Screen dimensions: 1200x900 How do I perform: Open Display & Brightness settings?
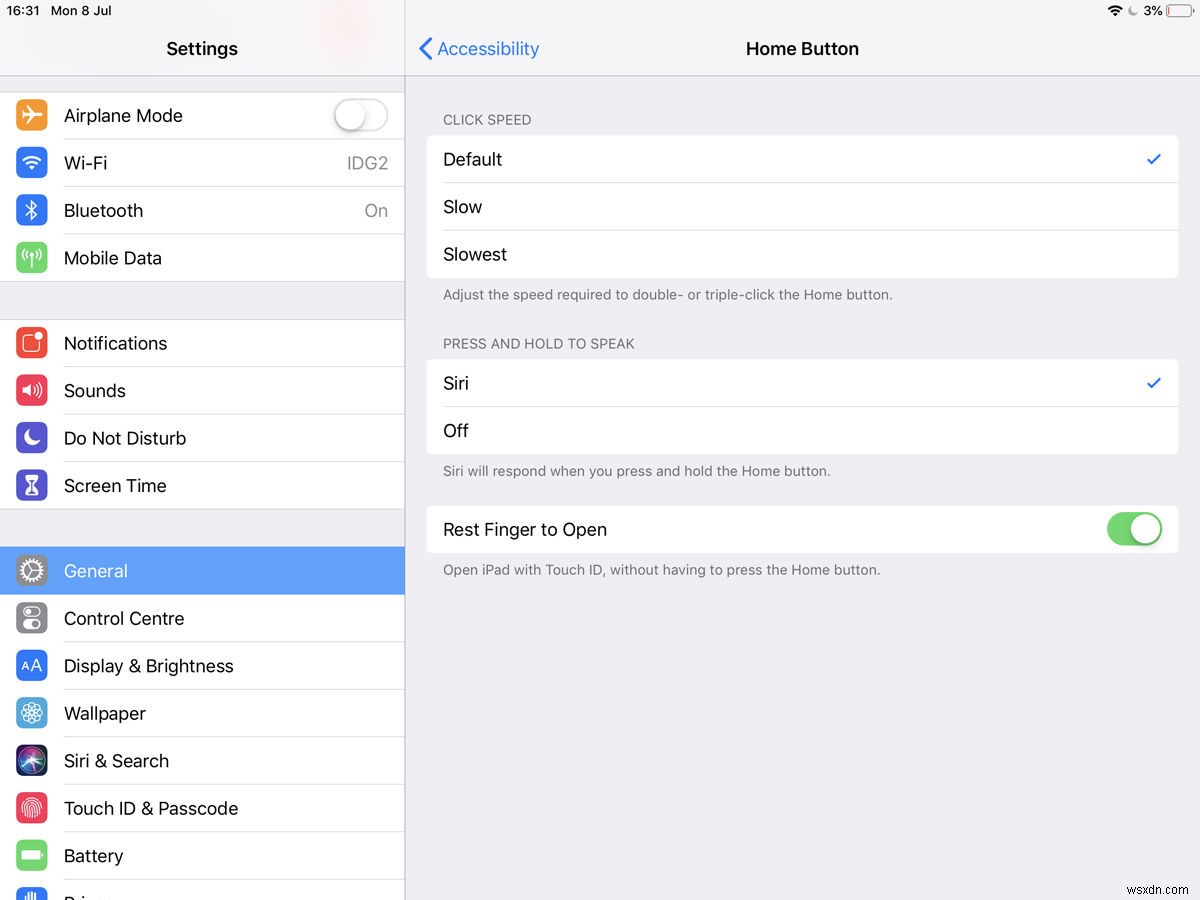click(x=148, y=665)
